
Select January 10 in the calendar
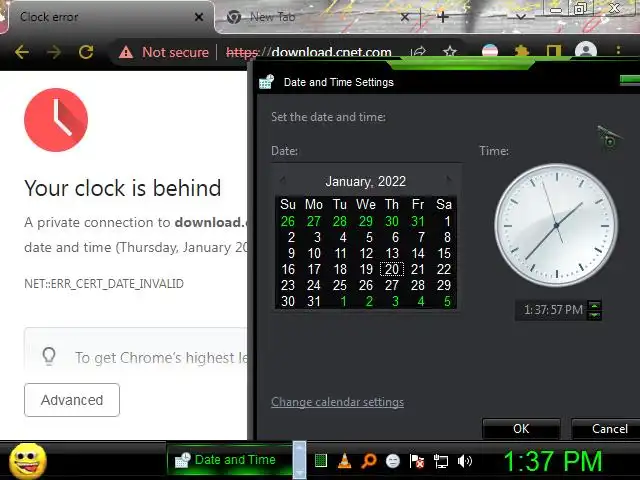313,253
